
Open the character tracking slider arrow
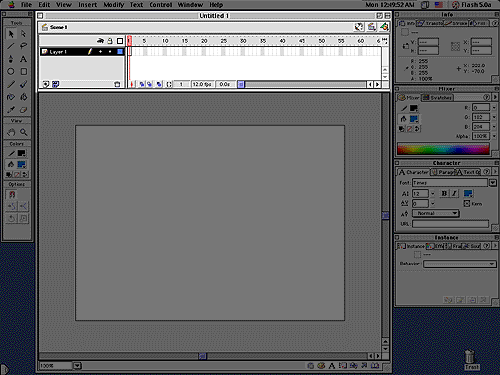pos(432,203)
